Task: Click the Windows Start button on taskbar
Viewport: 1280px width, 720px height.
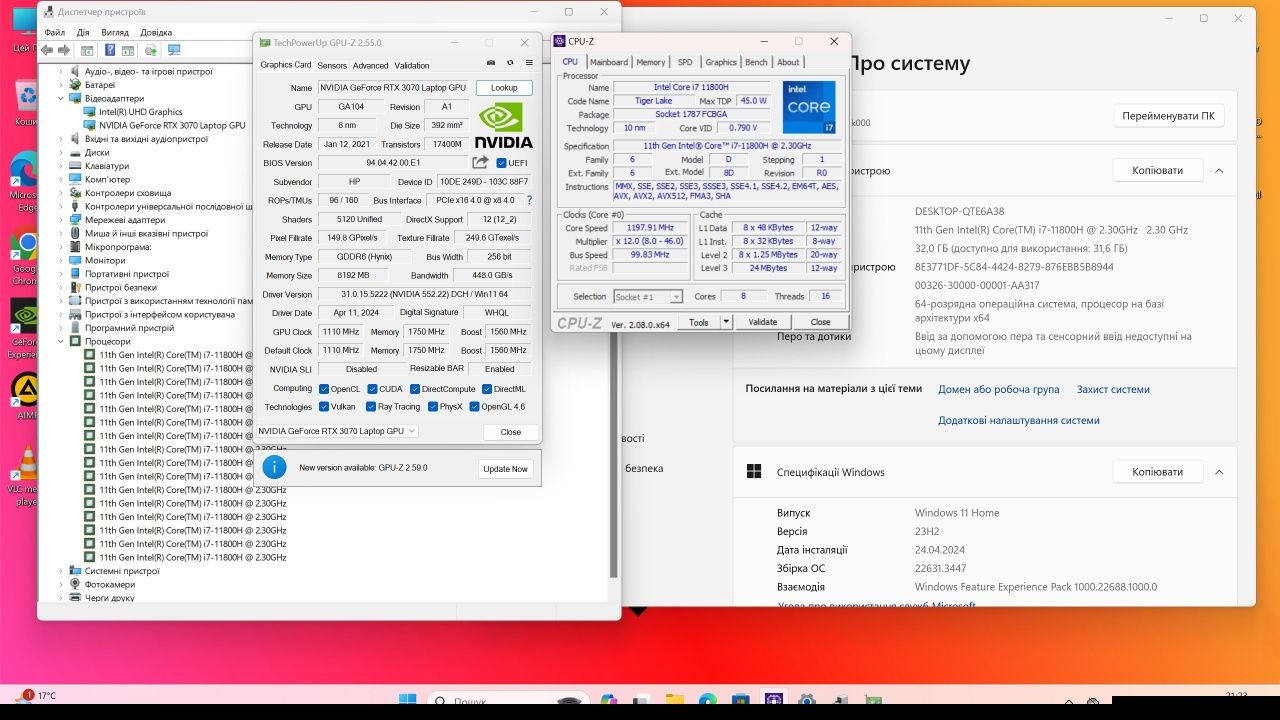Action: (408, 699)
